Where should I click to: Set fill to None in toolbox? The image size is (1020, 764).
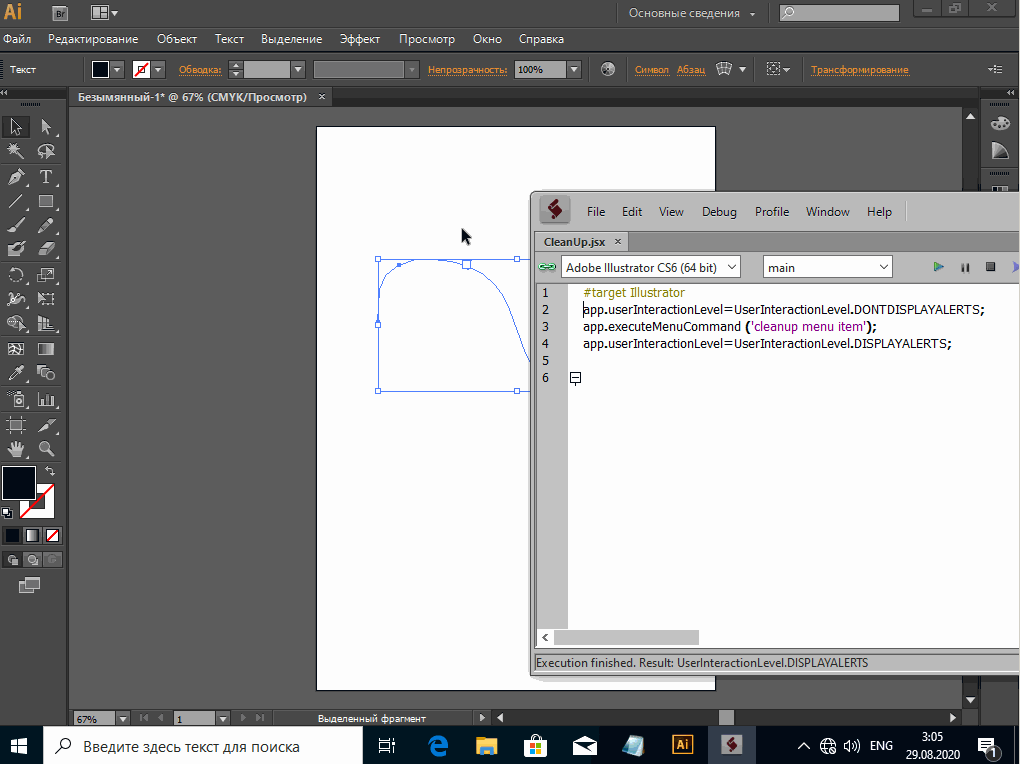[52, 535]
